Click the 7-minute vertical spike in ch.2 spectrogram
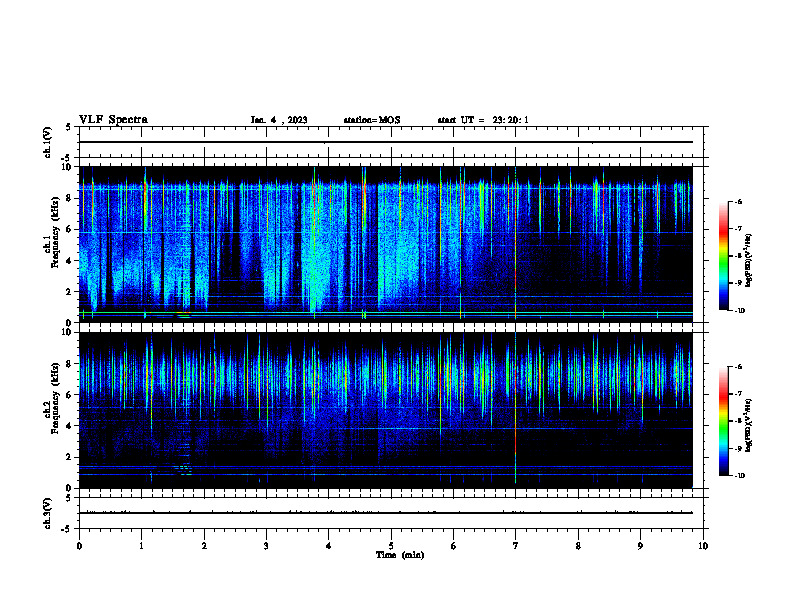792x612 pixels. click(x=515, y=409)
